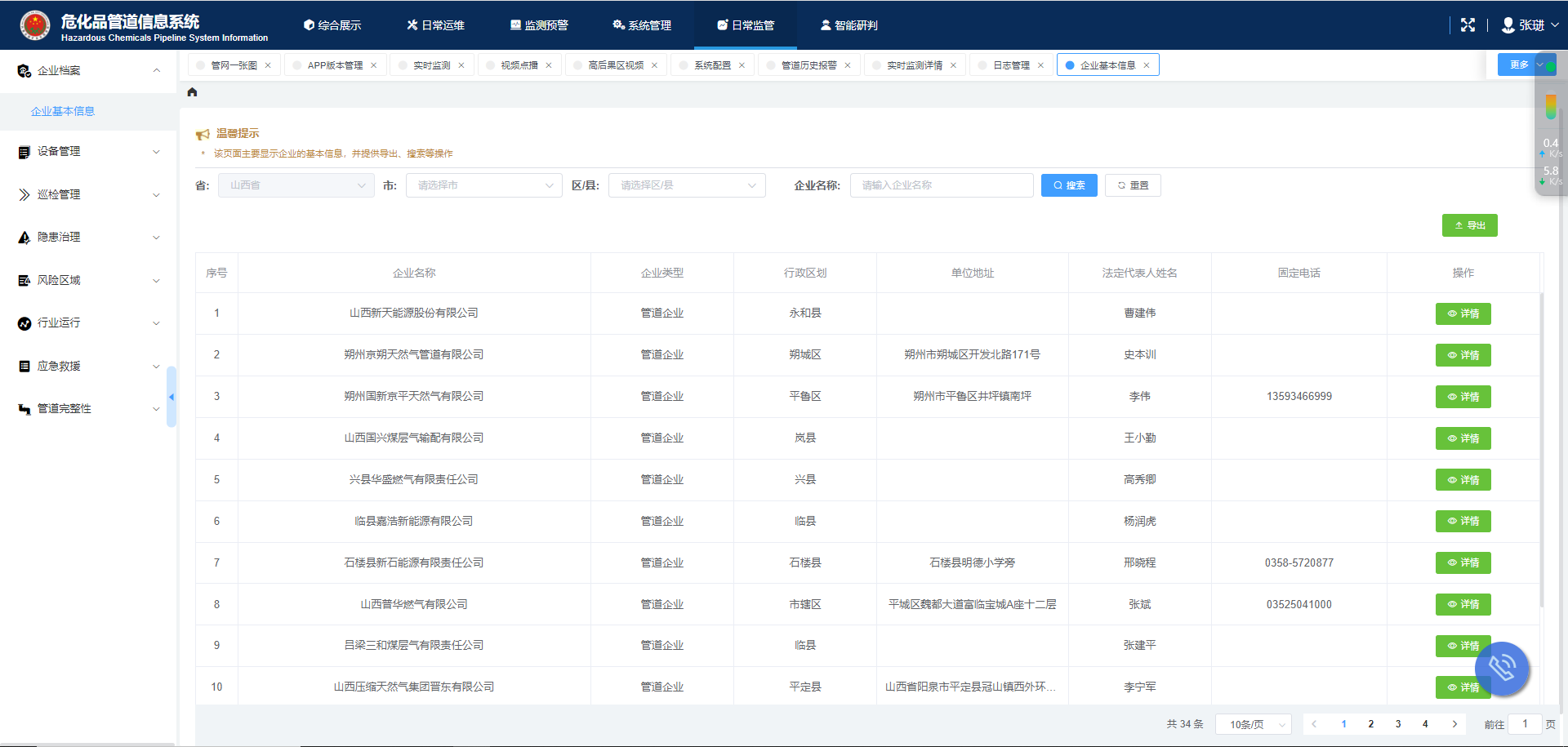The height and width of the screenshot is (747, 1568).
Task: Open the 系统管理 top menu
Action: coord(642,25)
